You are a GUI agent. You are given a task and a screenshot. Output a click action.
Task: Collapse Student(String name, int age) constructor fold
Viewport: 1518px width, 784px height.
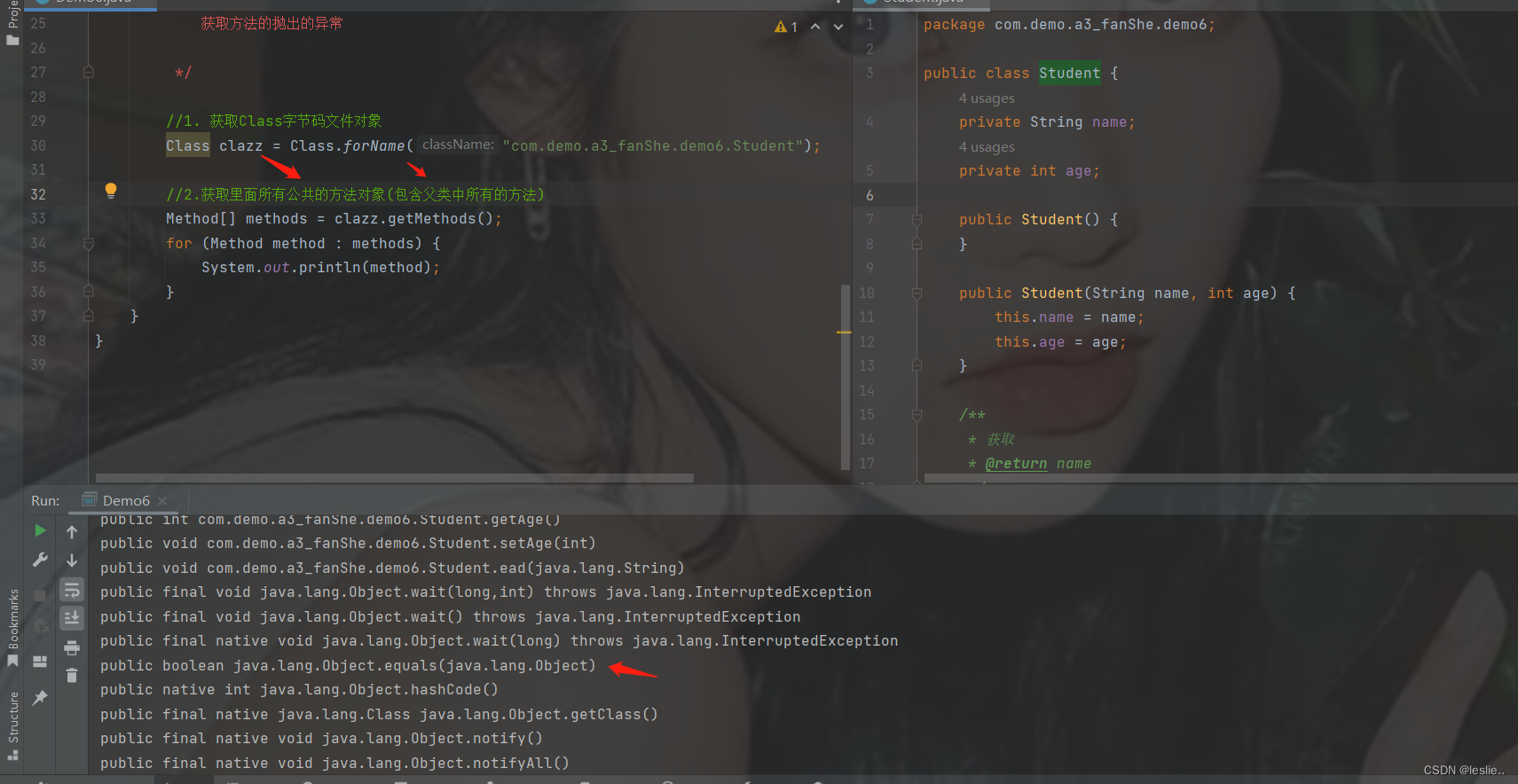pos(917,293)
